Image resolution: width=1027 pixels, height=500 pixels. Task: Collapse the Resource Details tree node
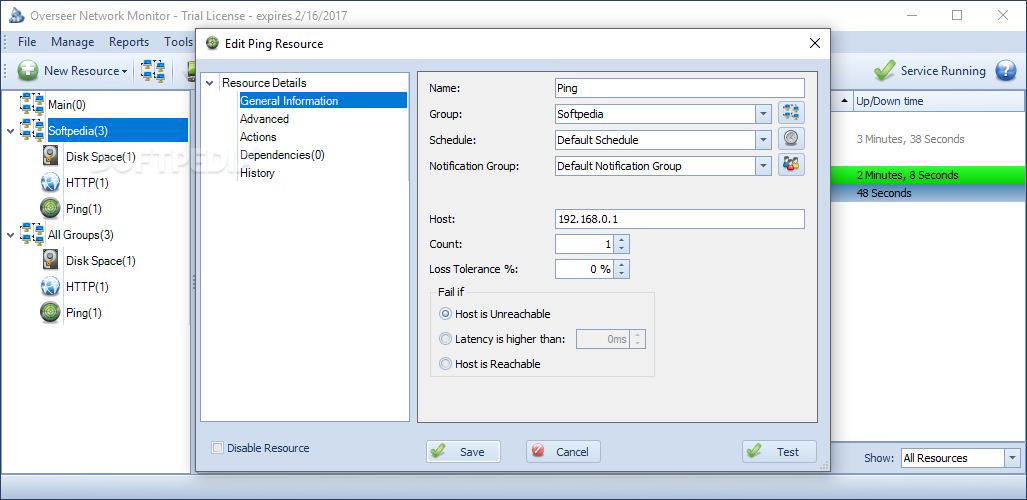[x=210, y=83]
